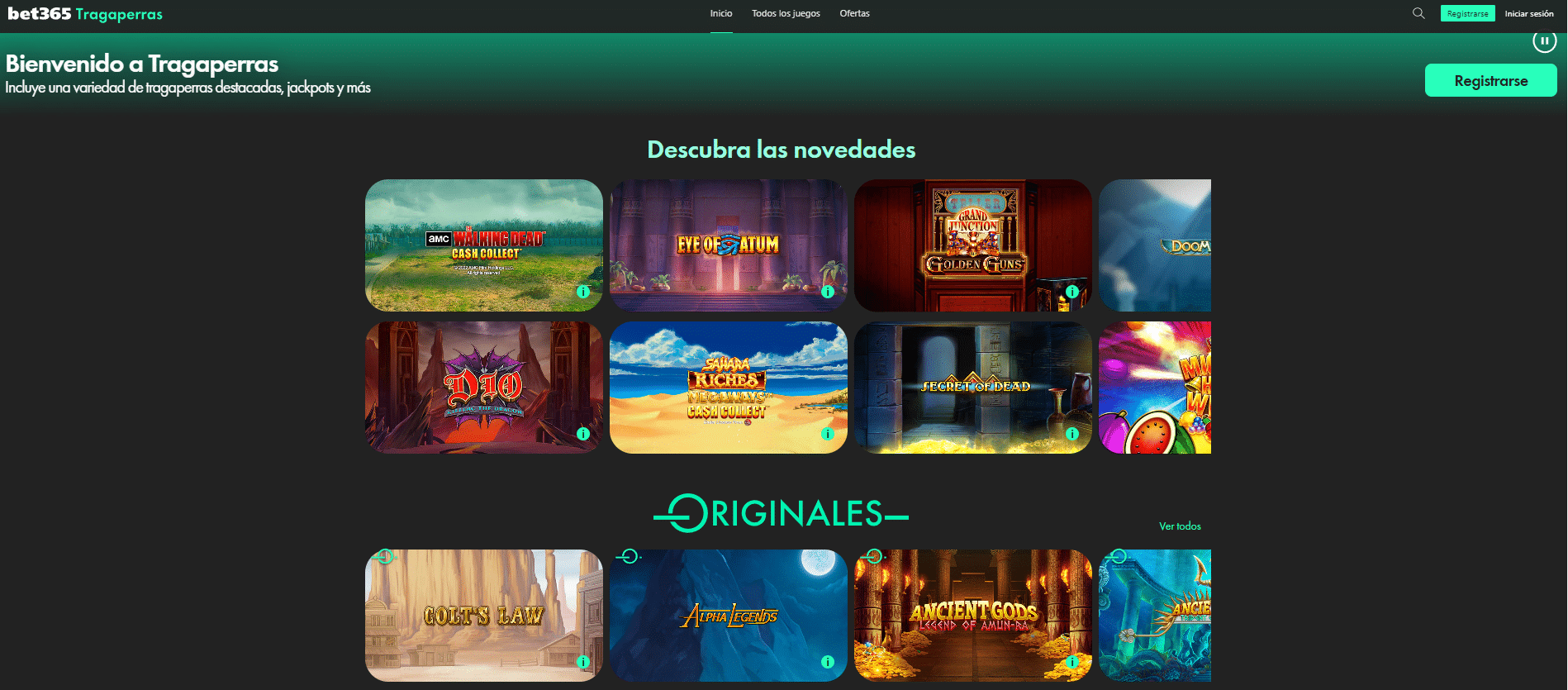Show info for Walking Dead Cash Collect
This screenshot has height=690, width=1568.
583,292
